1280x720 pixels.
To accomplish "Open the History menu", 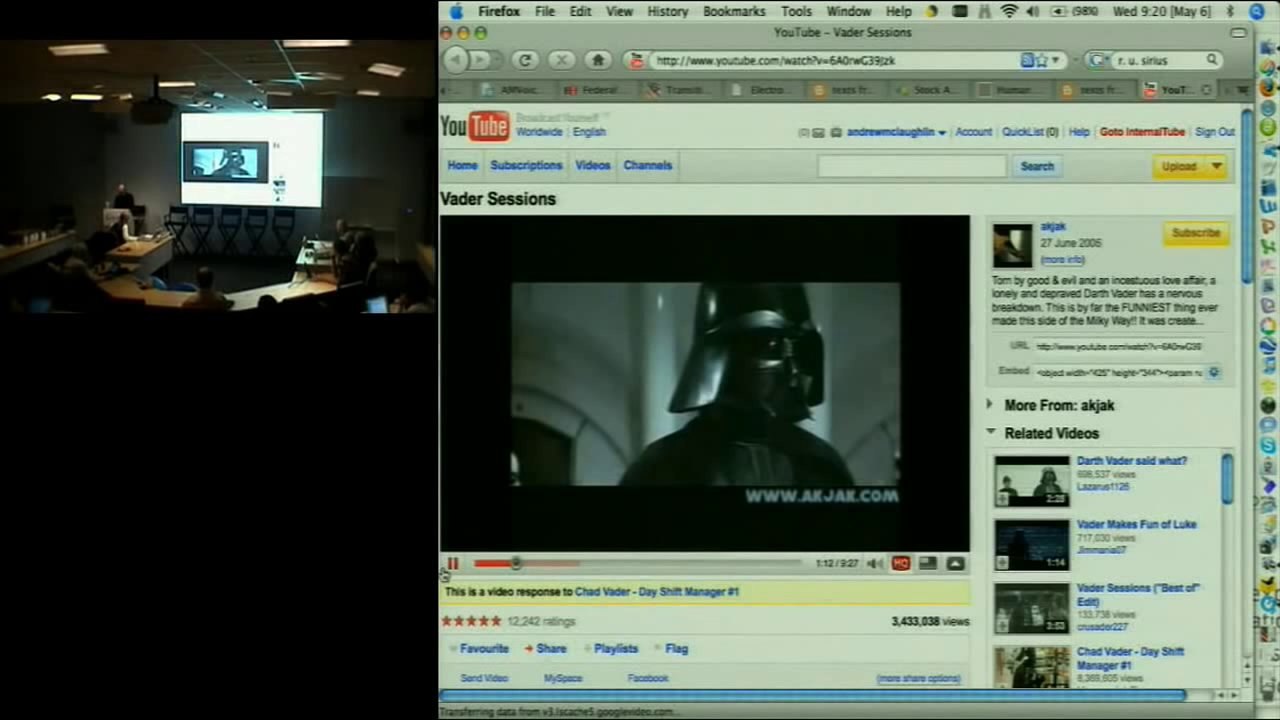I will click(668, 11).
